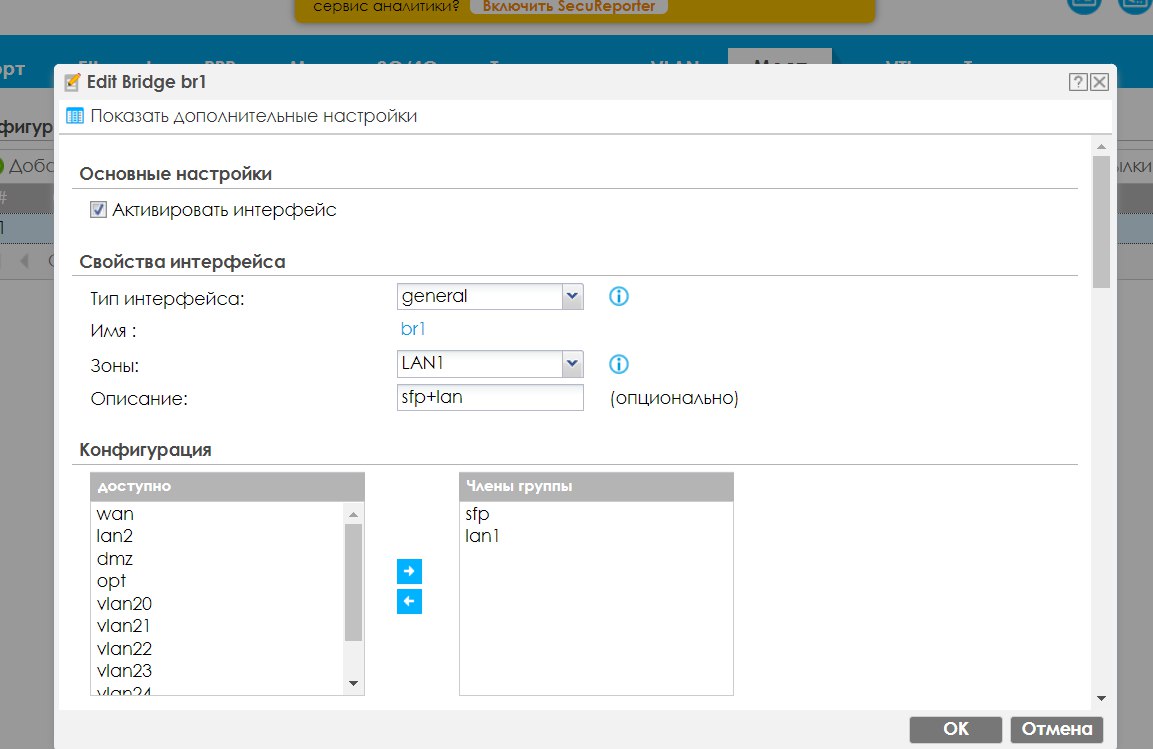Cancel with the Отмена button
This screenshot has height=749, width=1153.
point(1057,729)
